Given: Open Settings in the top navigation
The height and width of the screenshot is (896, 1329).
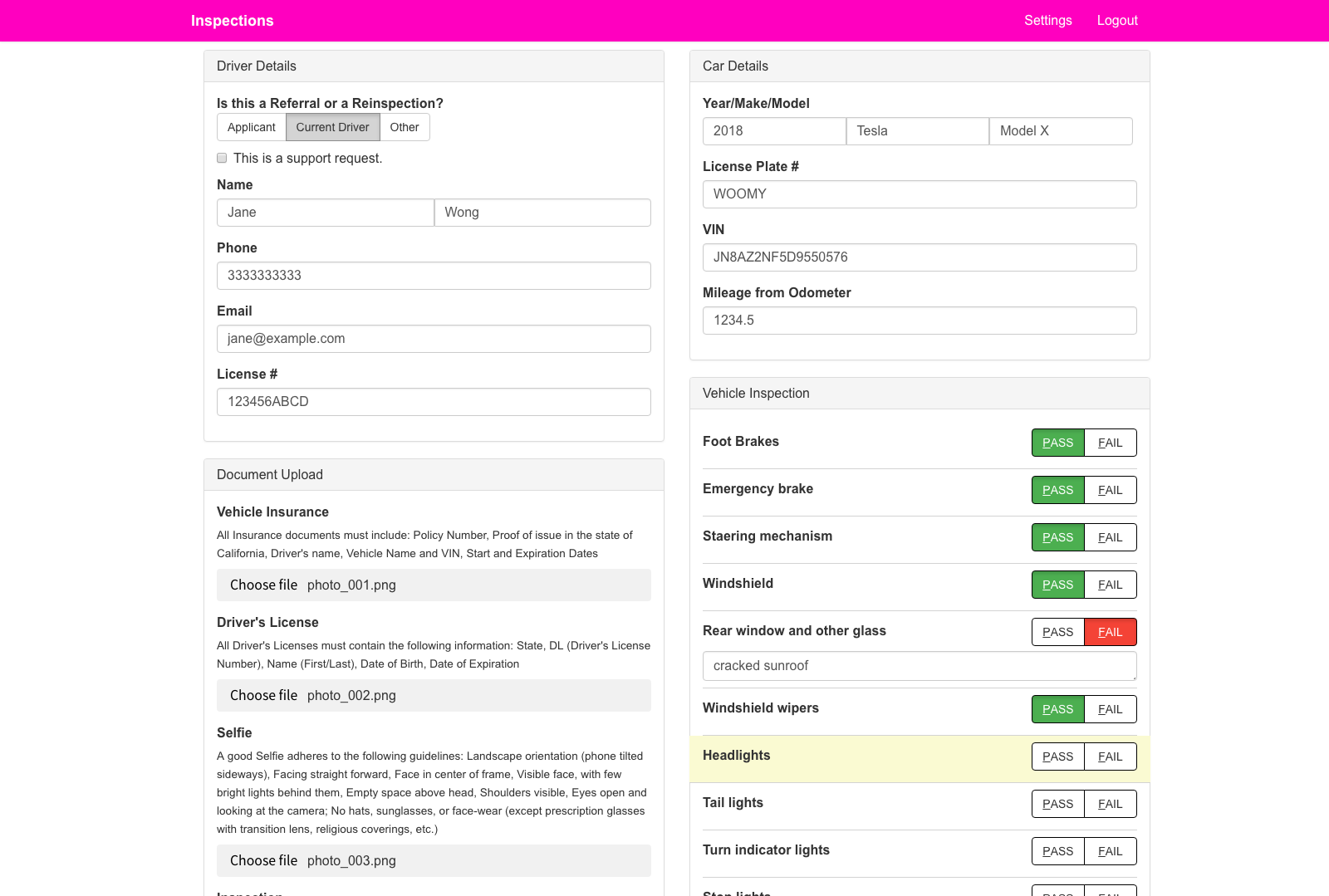Looking at the screenshot, I should [x=1047, y=21].
